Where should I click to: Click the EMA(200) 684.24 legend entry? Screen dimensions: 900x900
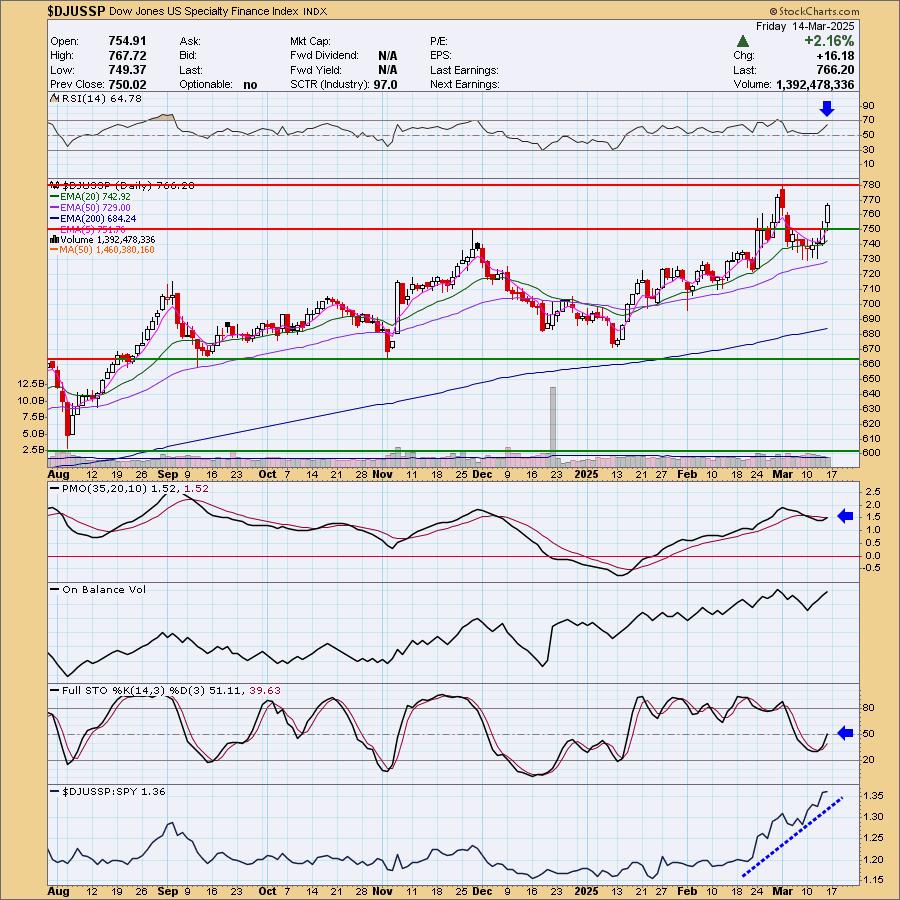coord(94,218)
